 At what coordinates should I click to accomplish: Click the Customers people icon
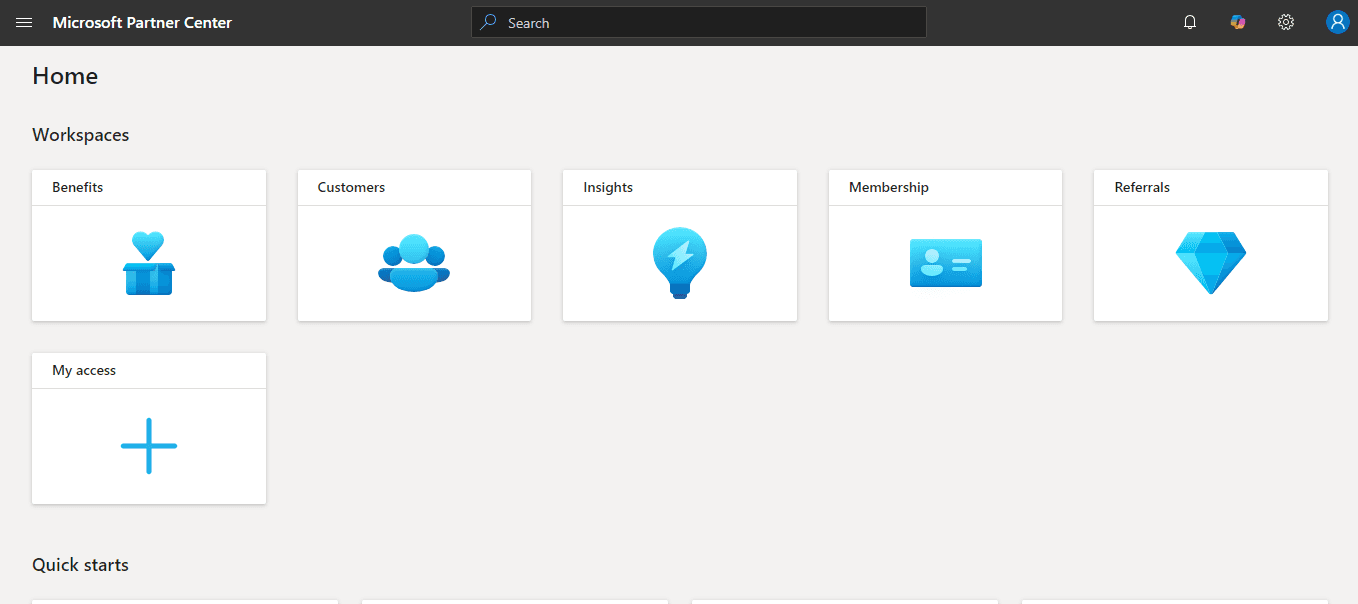click(414, 263)
